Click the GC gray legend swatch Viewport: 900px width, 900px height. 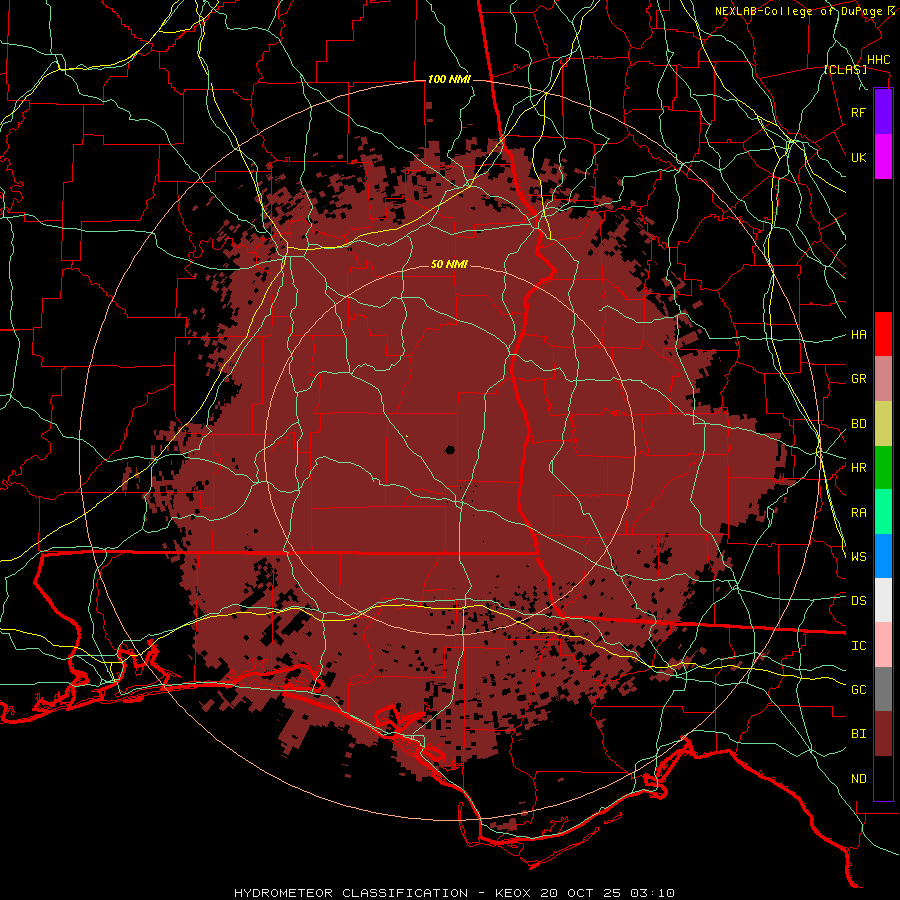[x=883, y=689]
